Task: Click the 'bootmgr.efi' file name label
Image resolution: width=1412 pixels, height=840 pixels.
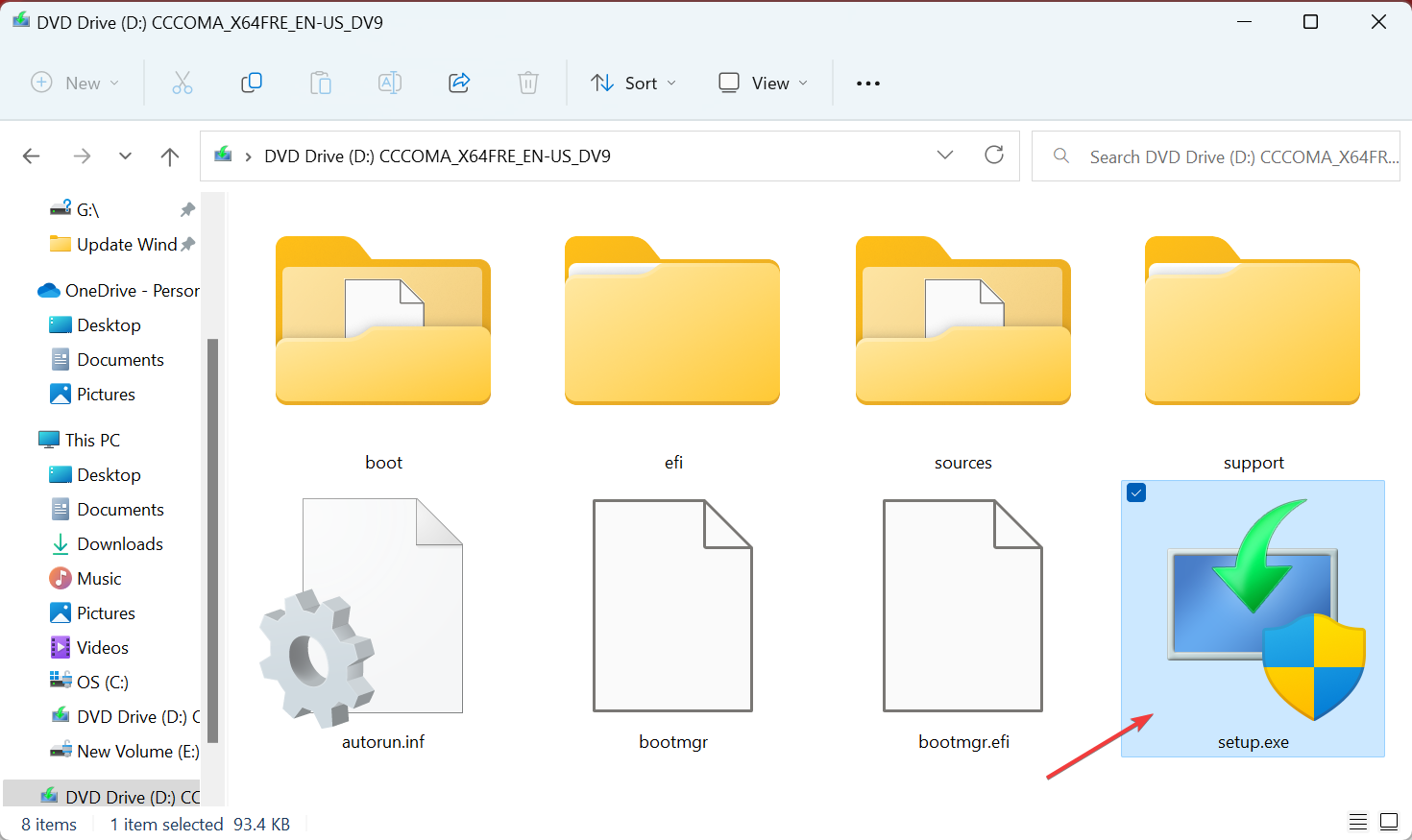Action: (x=963, y=741)
